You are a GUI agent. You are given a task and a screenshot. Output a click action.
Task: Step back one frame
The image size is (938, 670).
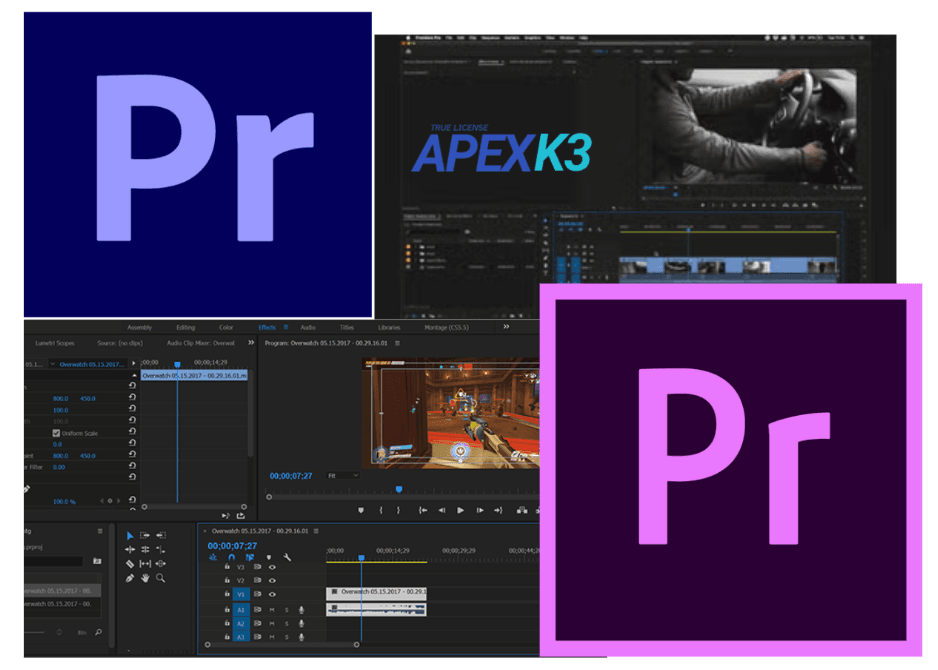click(441, 510)
